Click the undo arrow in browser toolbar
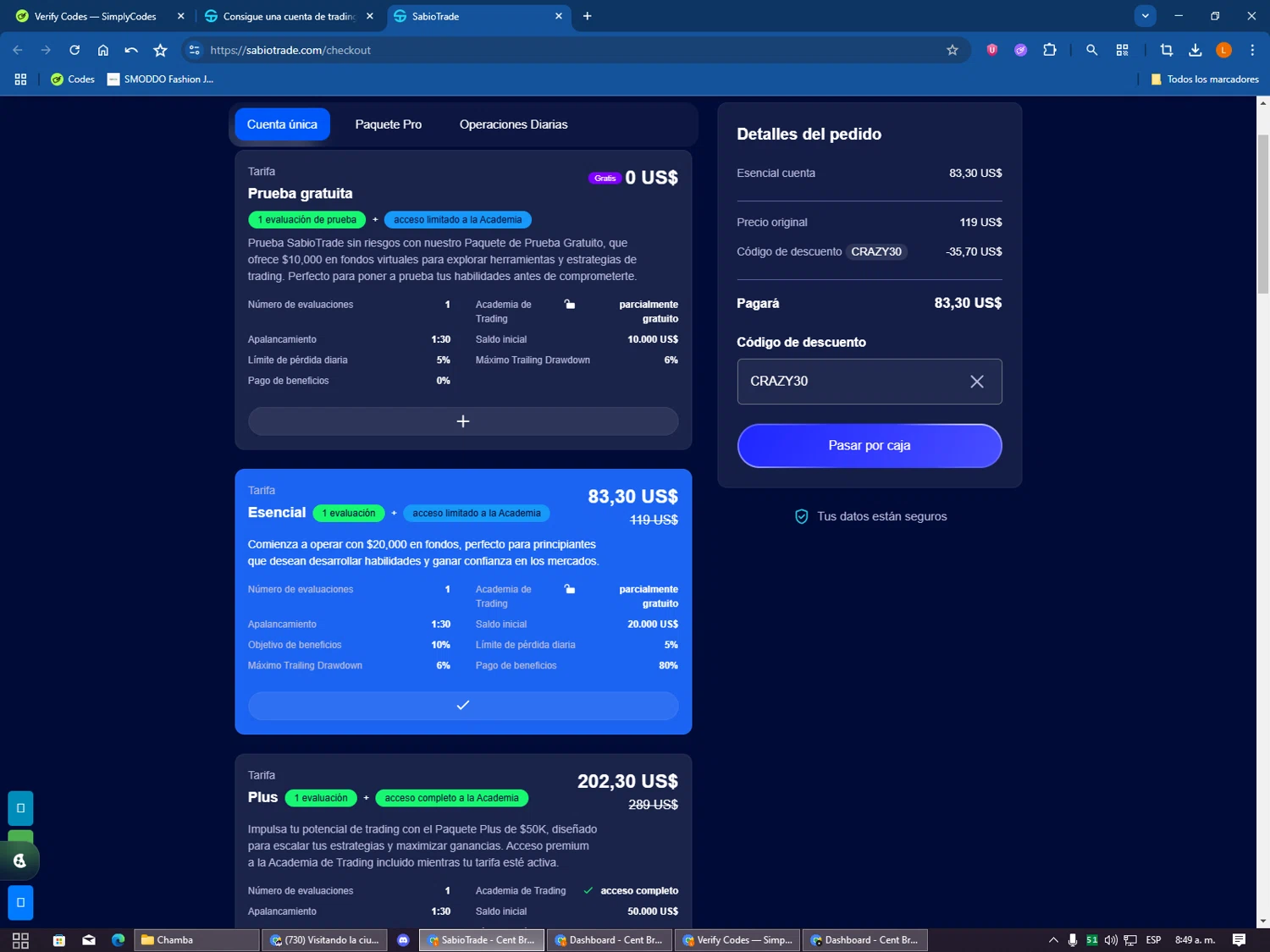 131,50
